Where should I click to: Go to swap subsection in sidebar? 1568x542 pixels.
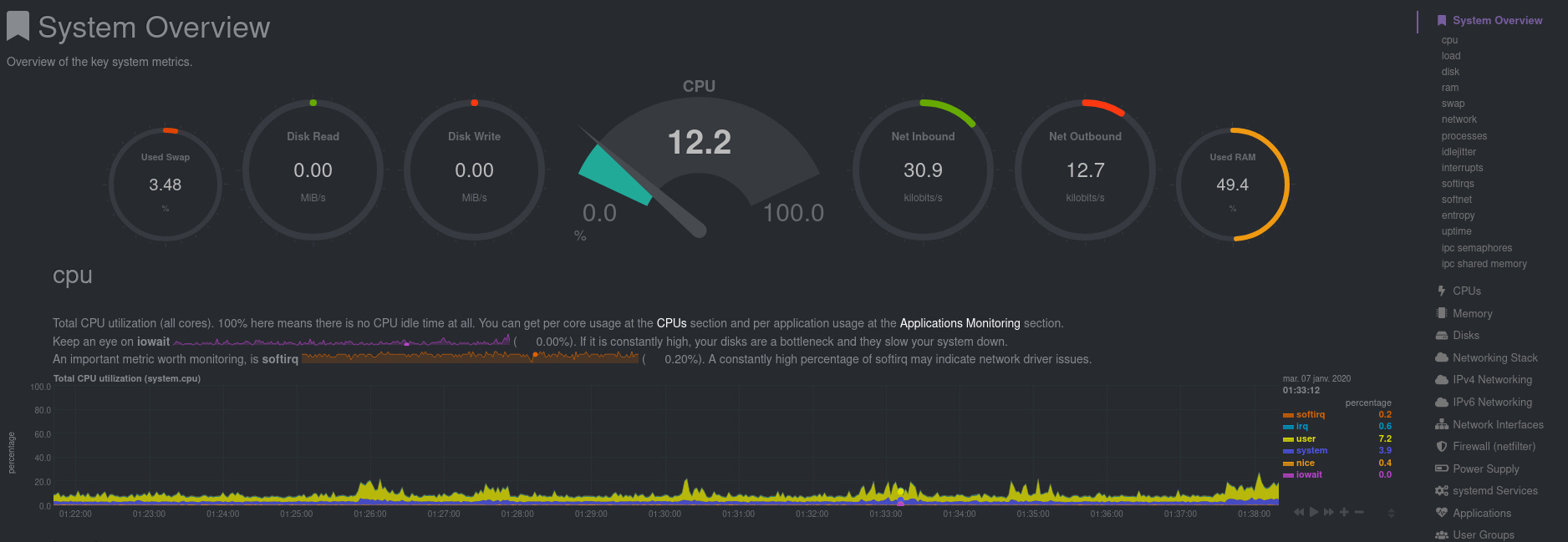[x=1453, y=104]
